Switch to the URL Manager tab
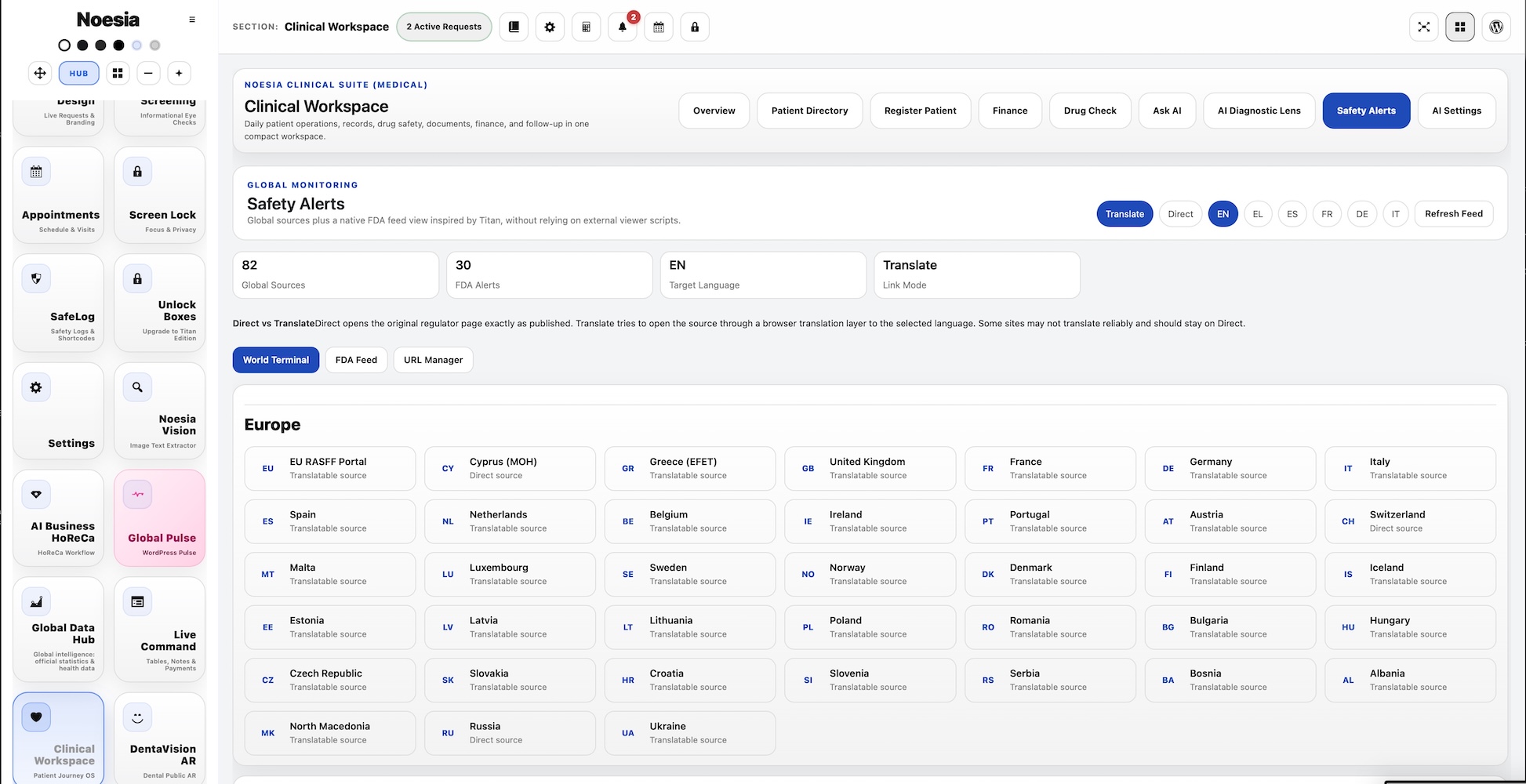 (433, 360)
